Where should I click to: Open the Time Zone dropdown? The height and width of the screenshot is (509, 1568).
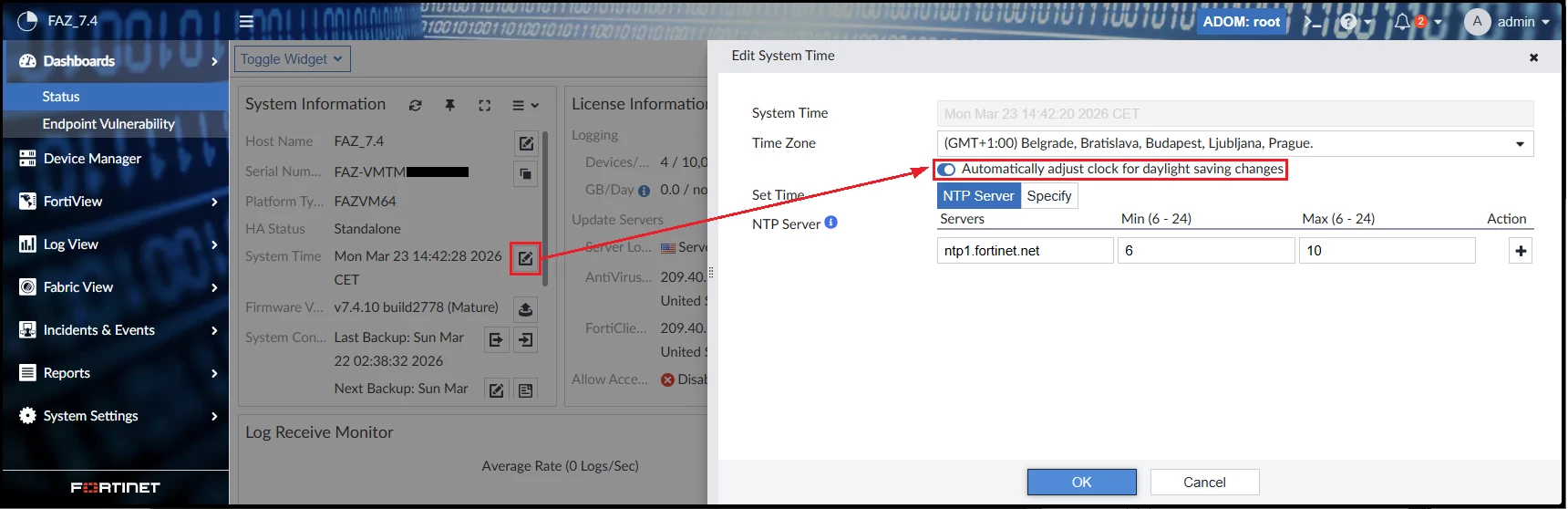click(1235, 143)
